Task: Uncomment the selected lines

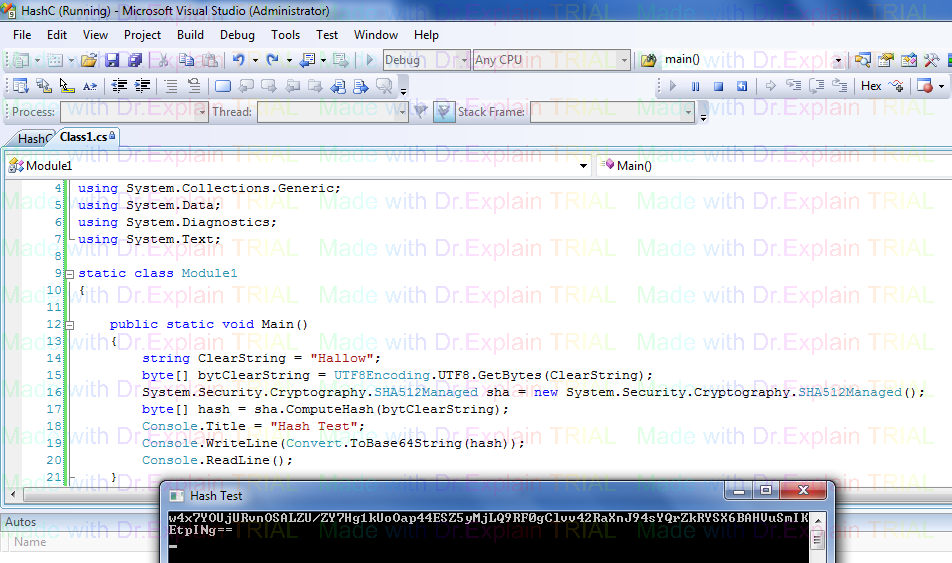Action: (x=194, y=86)
